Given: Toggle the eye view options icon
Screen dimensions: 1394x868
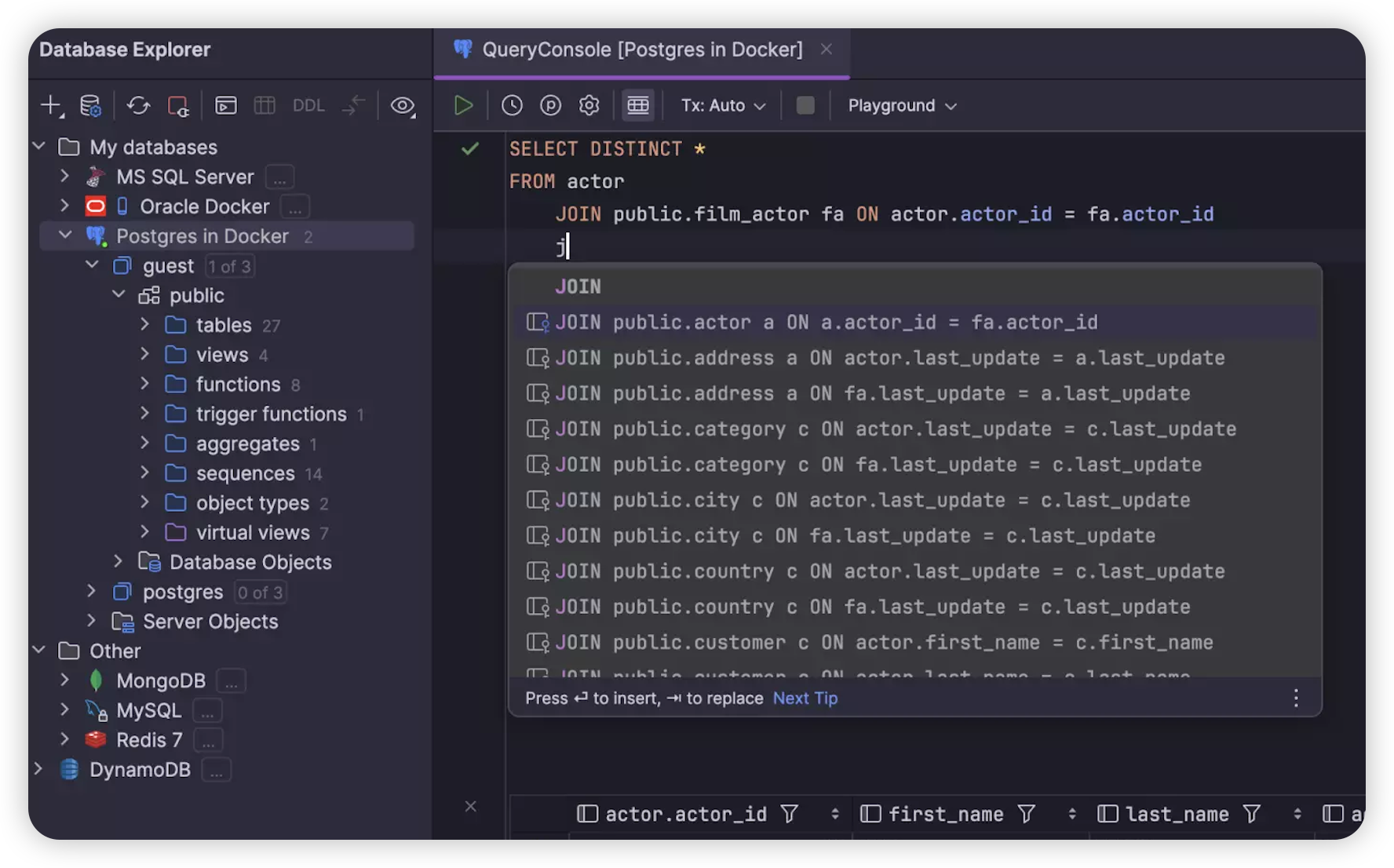Looking at the screenshot, I should pyautogui.click(x=403, y=105).
